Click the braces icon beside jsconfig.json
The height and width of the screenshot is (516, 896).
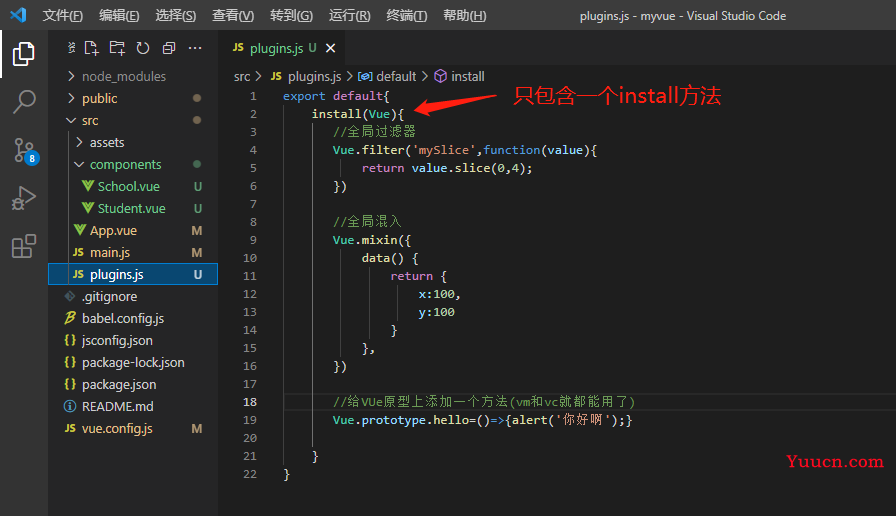tap(70, 340)
